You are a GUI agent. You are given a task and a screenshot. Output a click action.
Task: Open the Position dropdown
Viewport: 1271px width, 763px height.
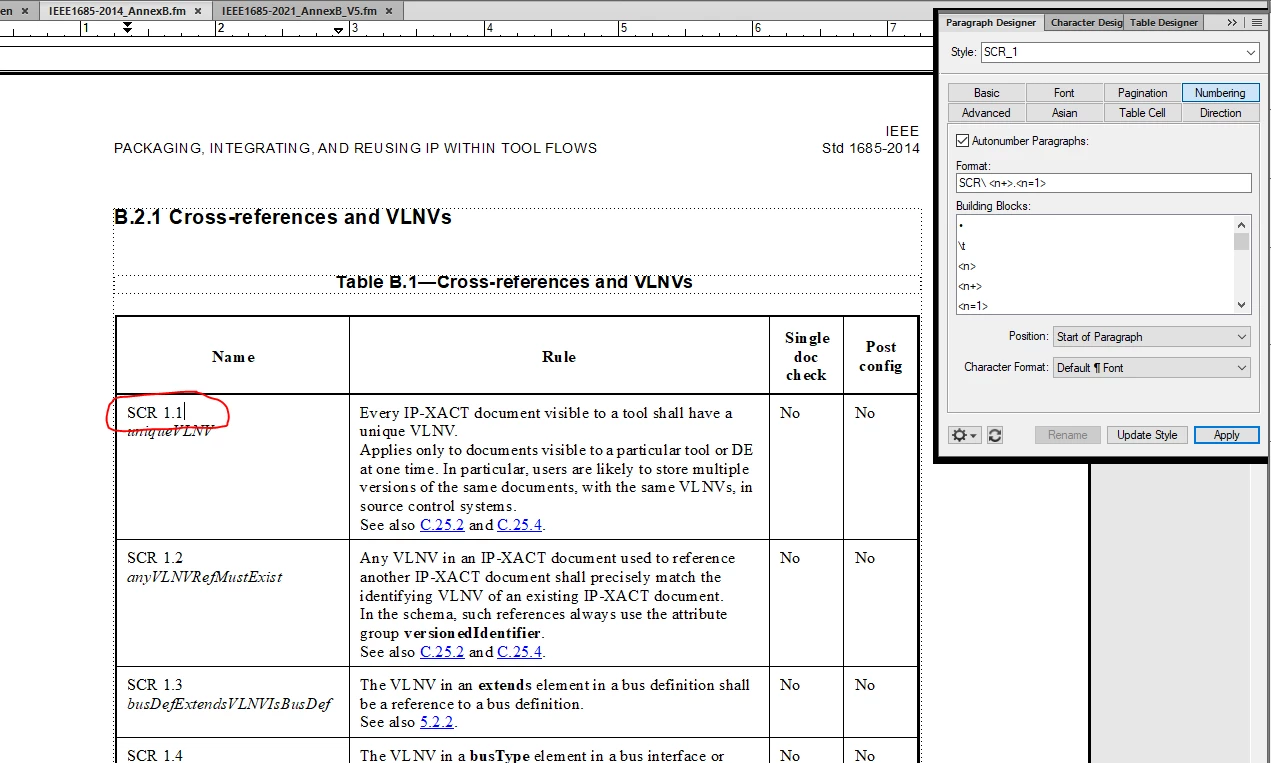[1152, 337]
